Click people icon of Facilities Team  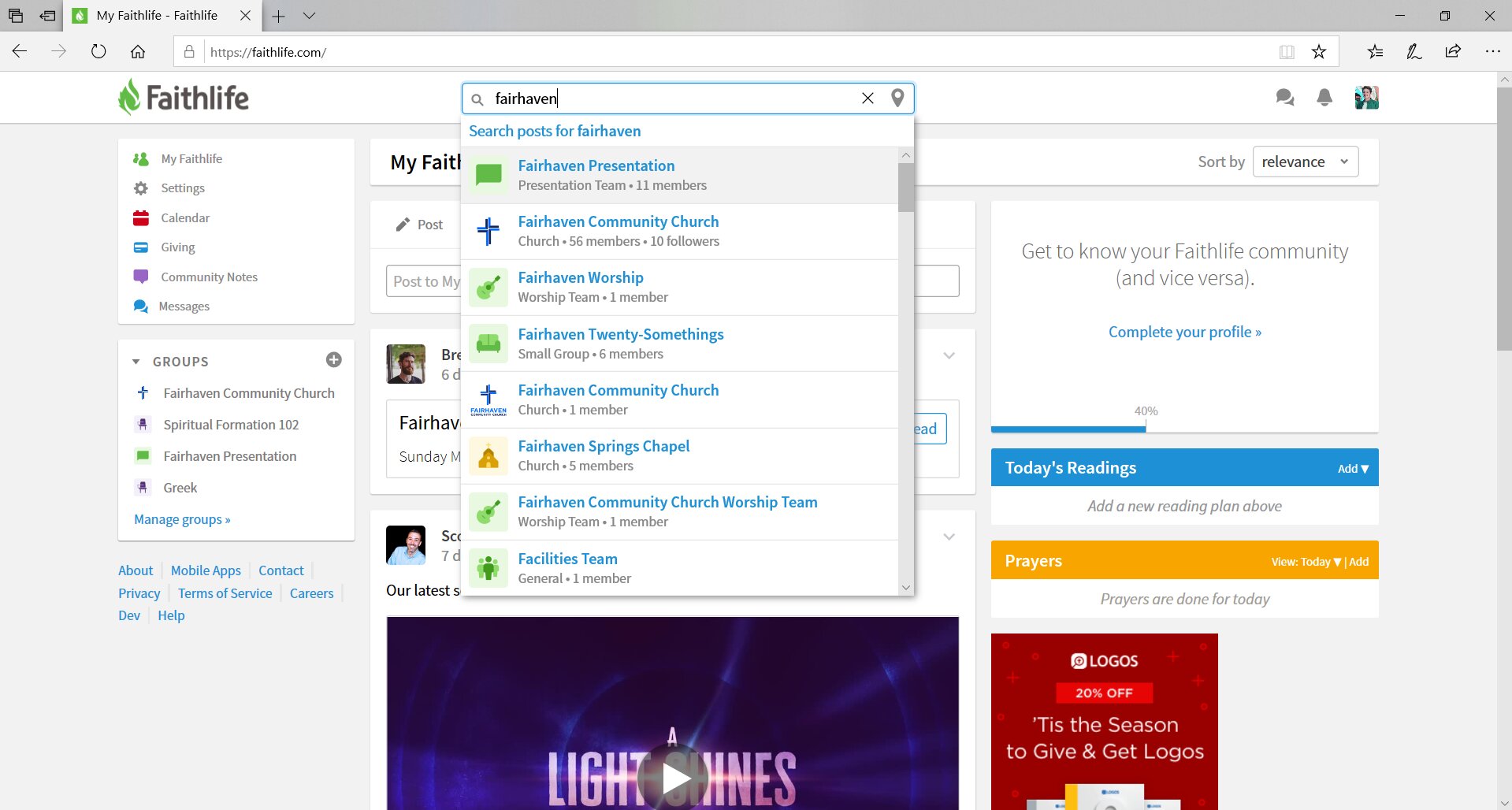point(489,568)
